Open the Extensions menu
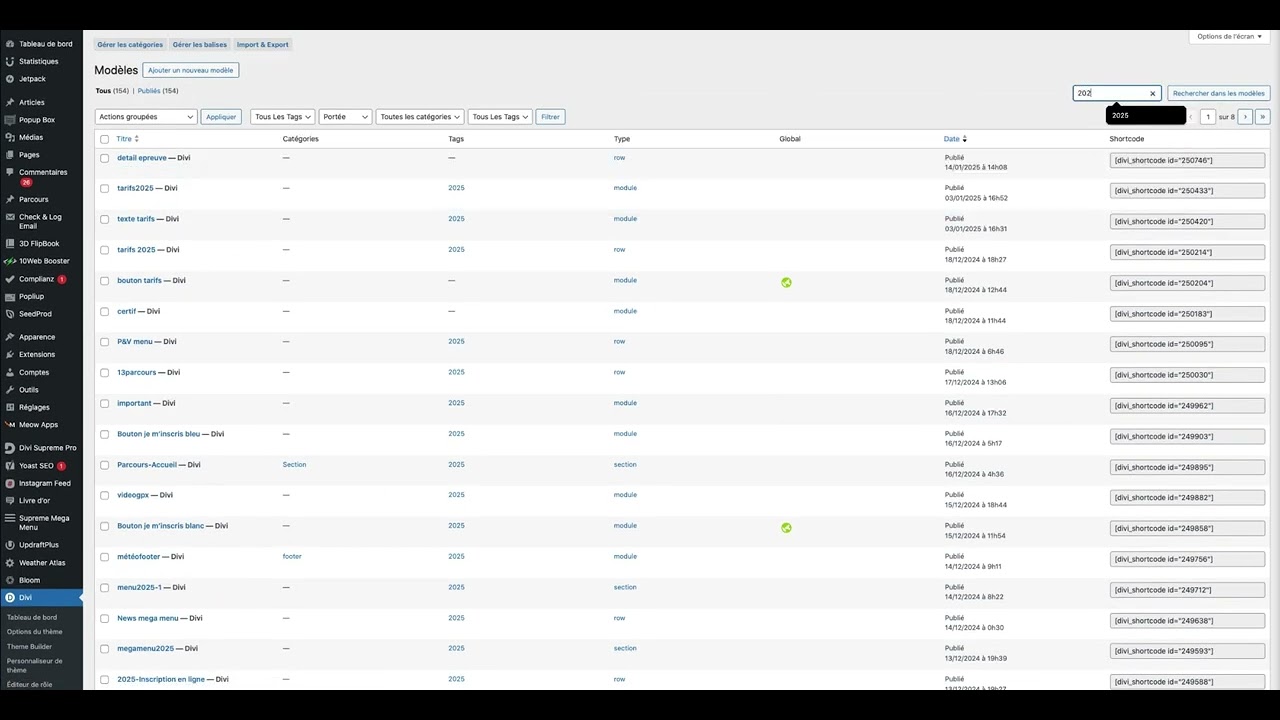The height and width of the screenshot is (720, 1280). (37, 354)
